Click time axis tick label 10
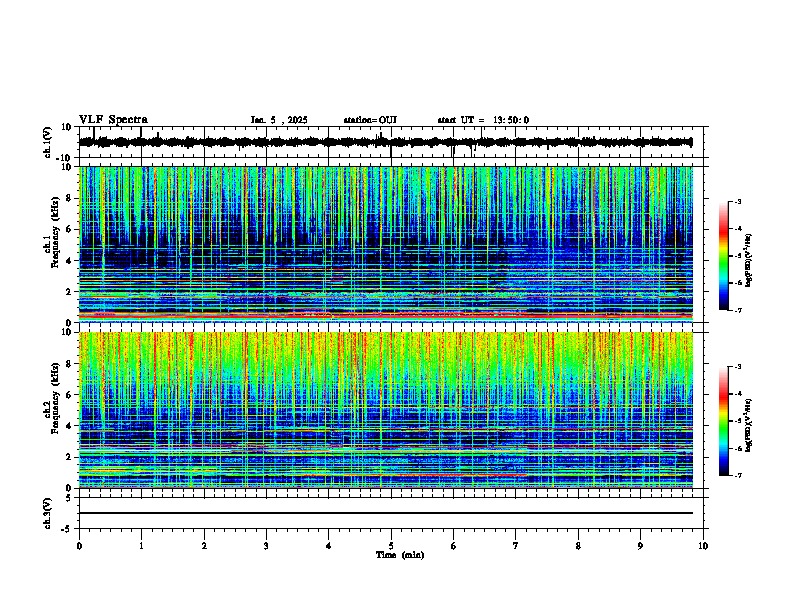Viewport: 792px width, 612px height. [x=703, y=546]
